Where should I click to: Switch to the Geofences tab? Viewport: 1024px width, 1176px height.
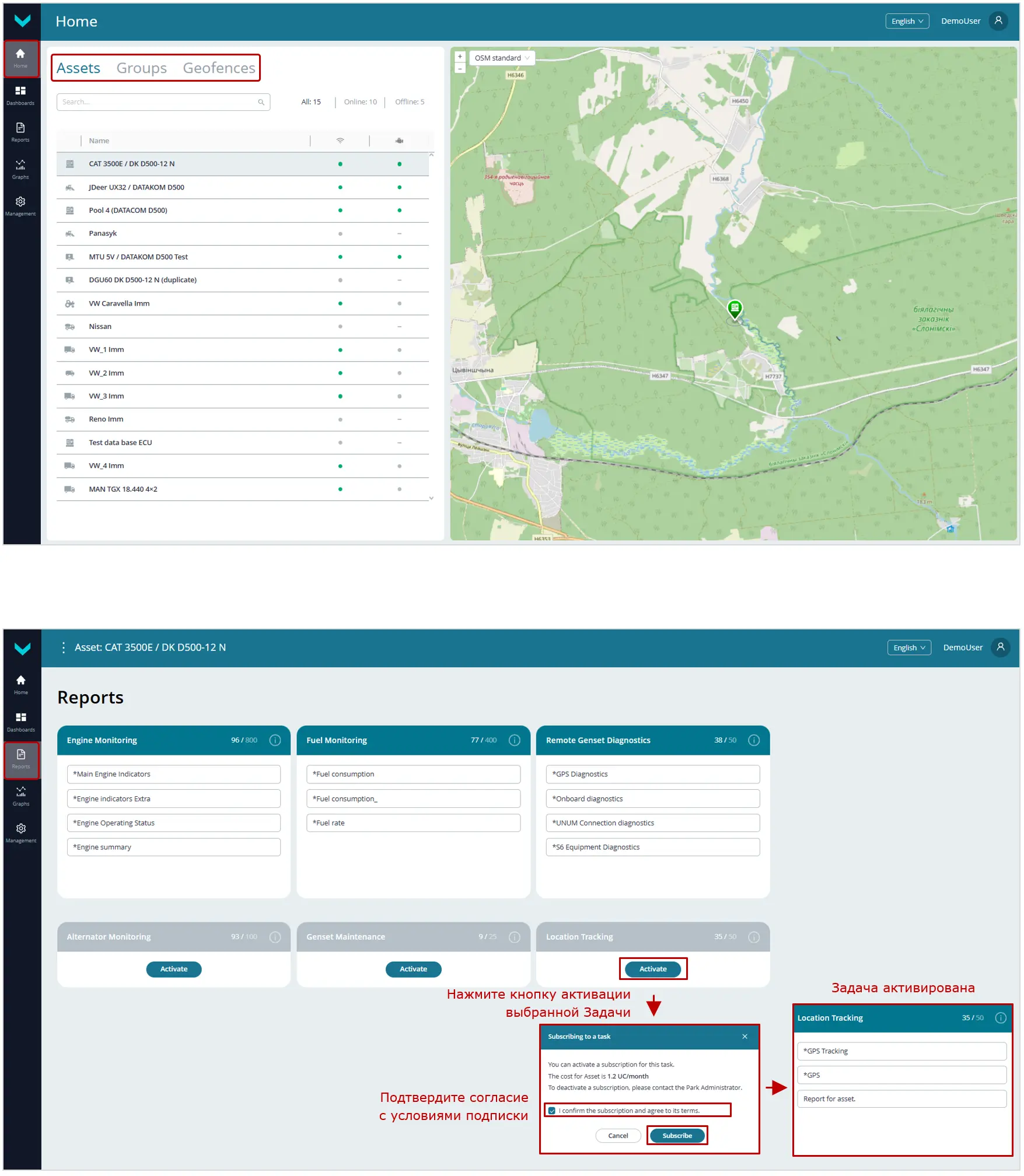tap(219, 68)
